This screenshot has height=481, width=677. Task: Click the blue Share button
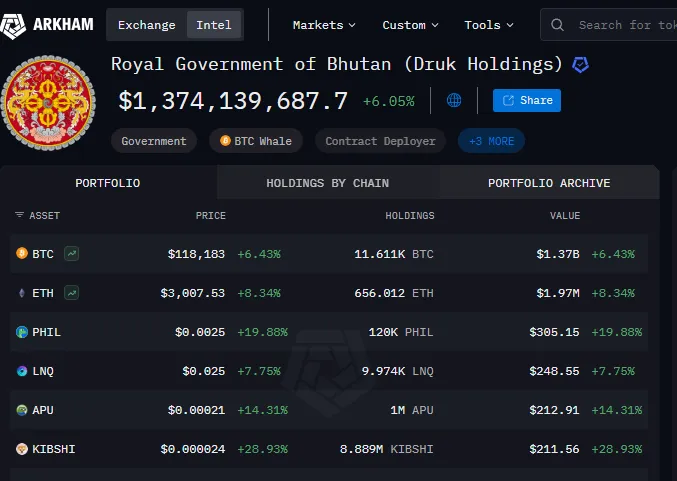(527, 100)
